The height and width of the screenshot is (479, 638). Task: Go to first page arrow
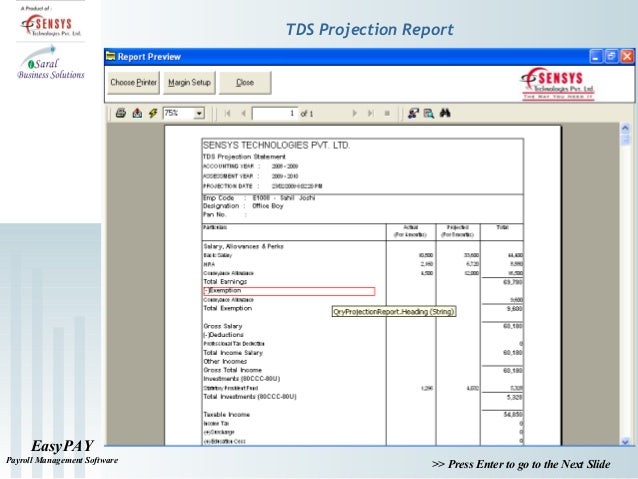[x=227, y=114]
